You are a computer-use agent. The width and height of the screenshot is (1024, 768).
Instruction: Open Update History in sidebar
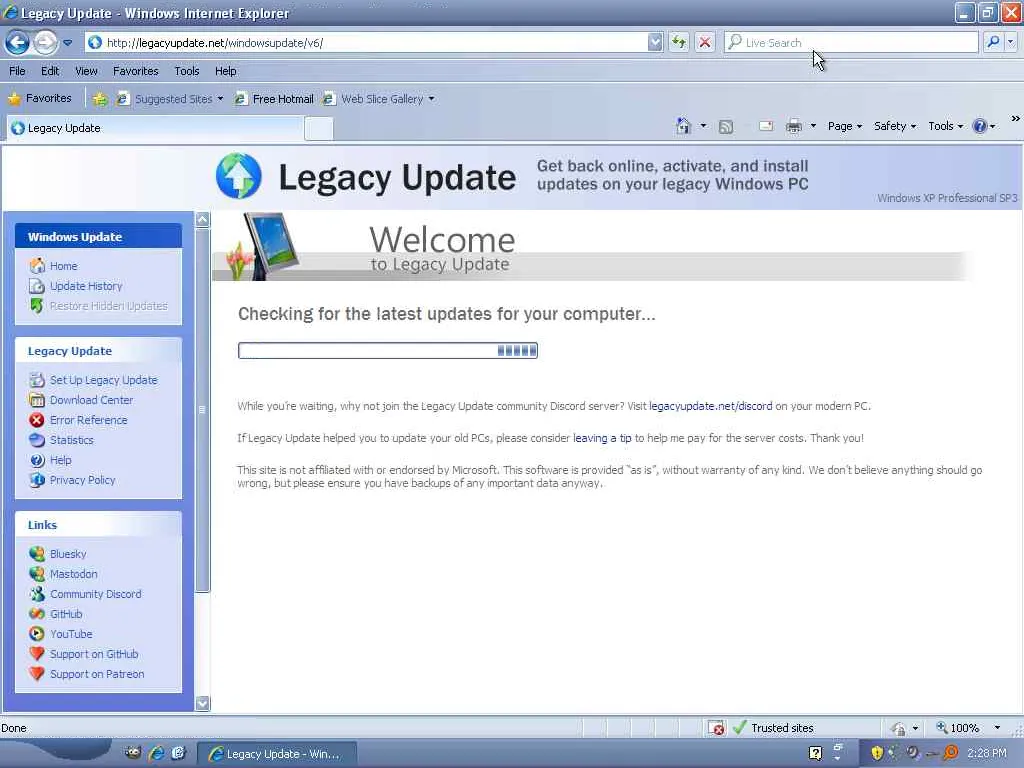coord(86,286)
